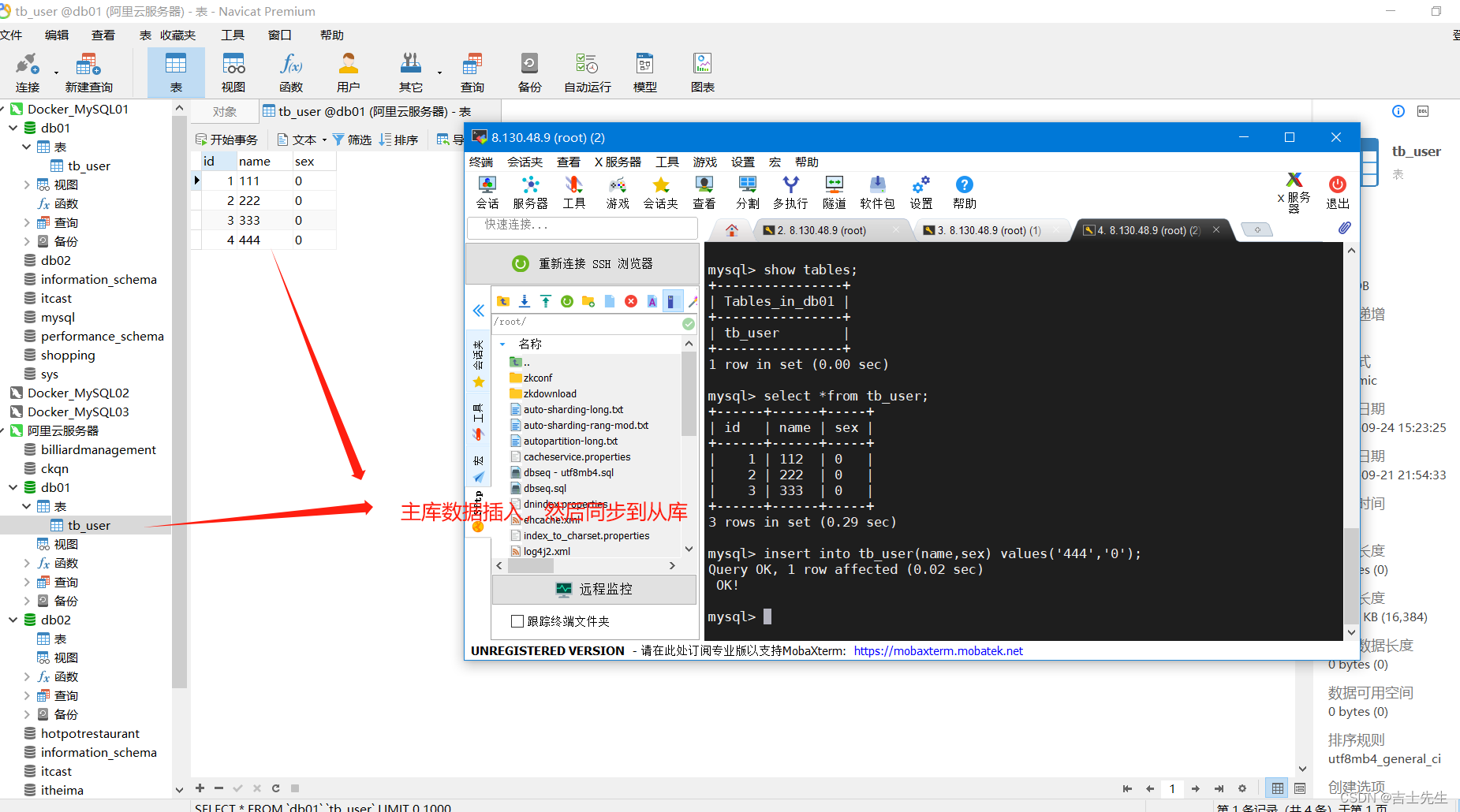The height and width of the screenshot is (812, 1460).
Task: Open the 终端 menu in MobaXterm
Action: (x=481, y=162)
